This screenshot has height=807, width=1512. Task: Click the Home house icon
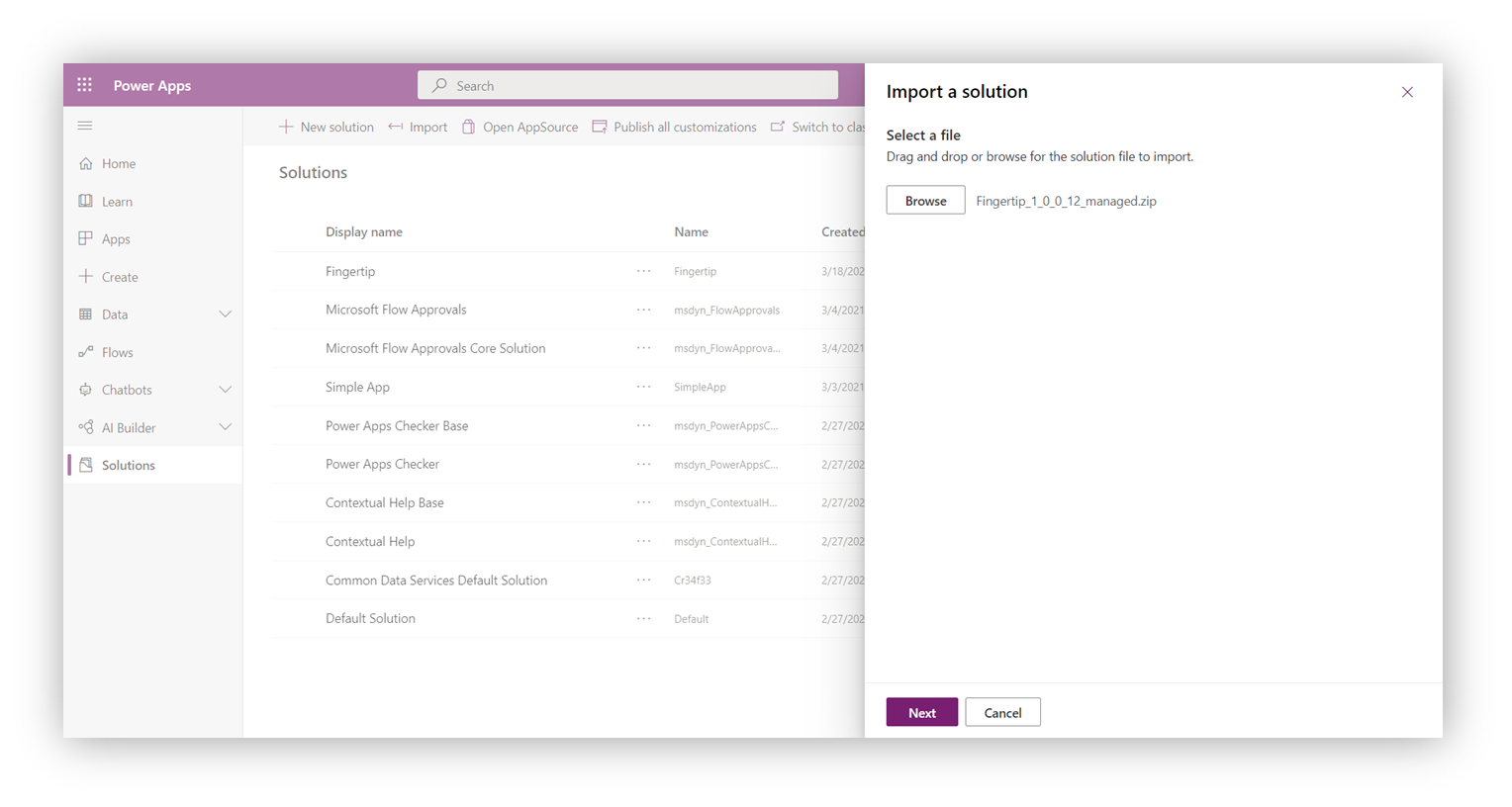[x=86, y=163]
